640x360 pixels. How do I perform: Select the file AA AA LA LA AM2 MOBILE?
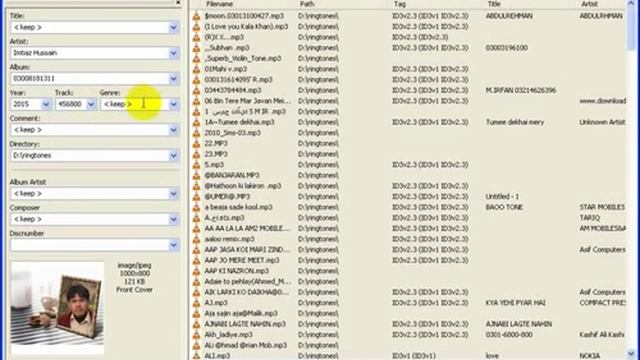pos(247,228)
